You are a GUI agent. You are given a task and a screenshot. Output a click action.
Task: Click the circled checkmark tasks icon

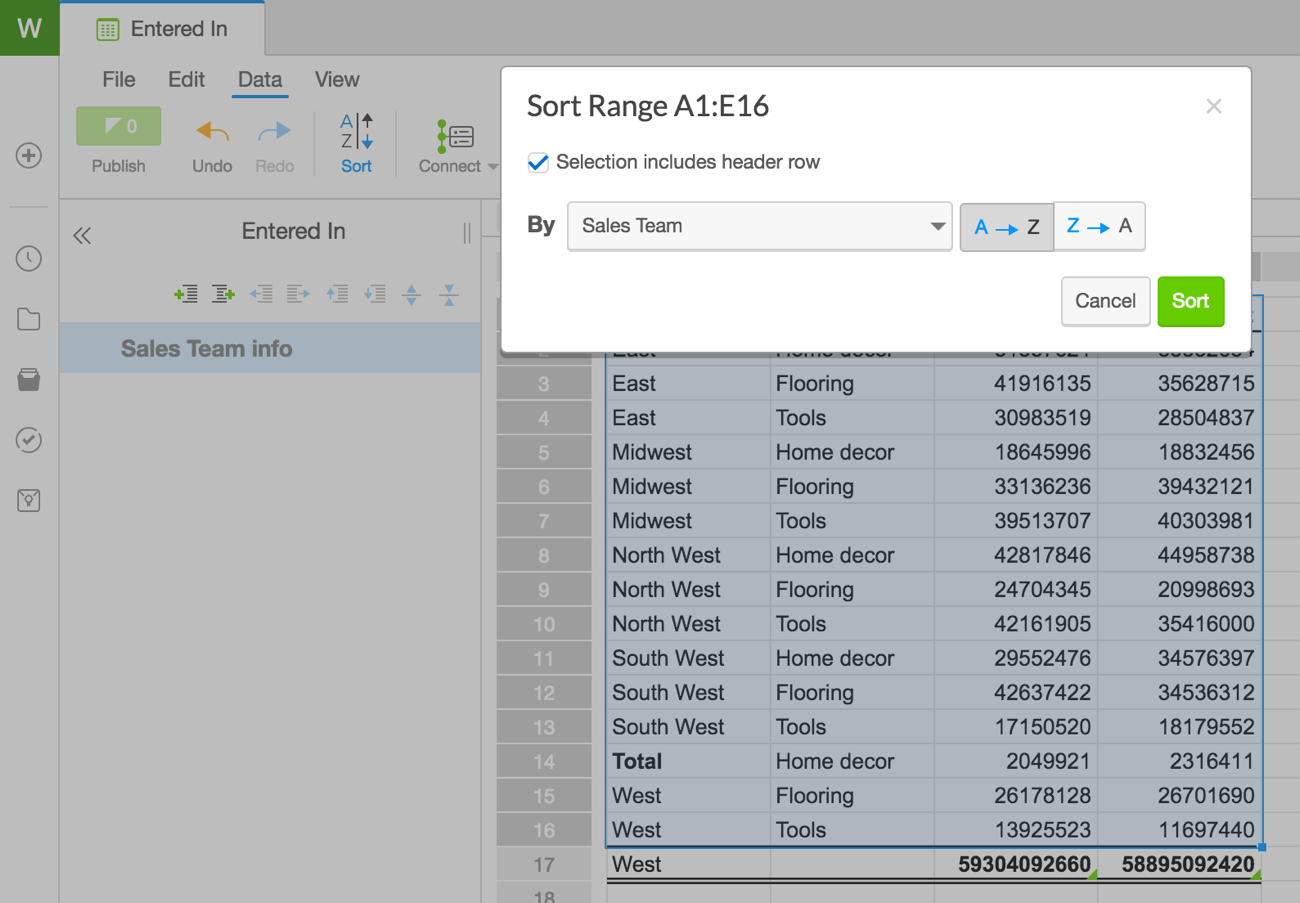pyautogui.click(x=29, y=440)
